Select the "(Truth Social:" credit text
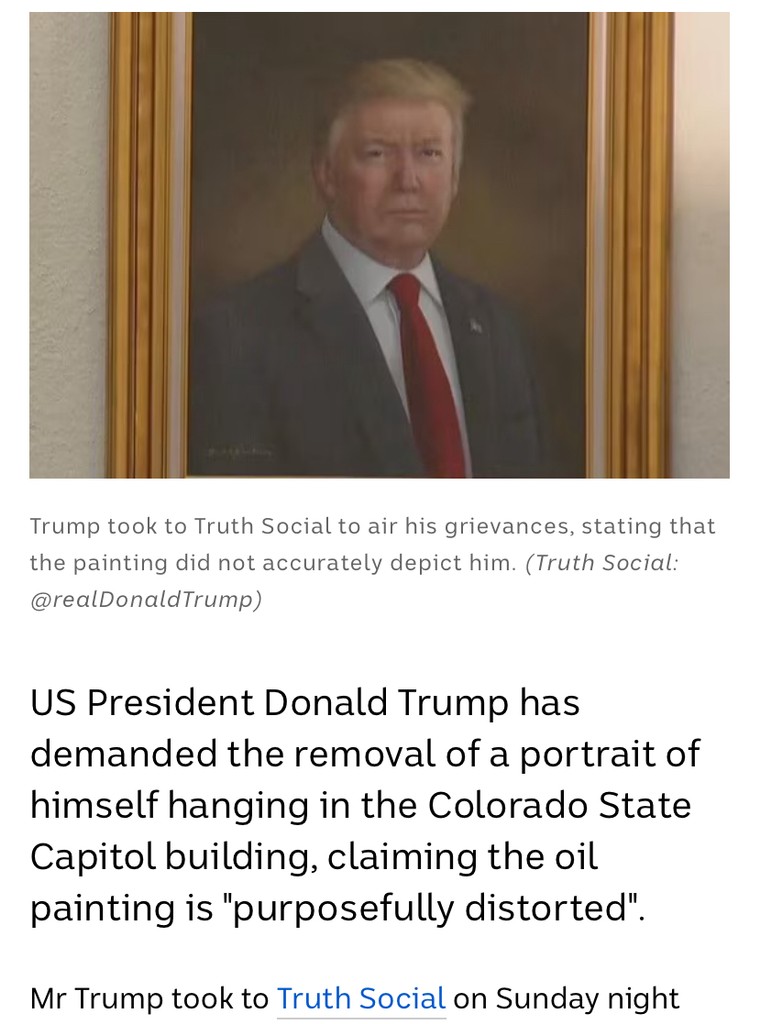This screenshot has height=1024, width=759. pos(602,562)
